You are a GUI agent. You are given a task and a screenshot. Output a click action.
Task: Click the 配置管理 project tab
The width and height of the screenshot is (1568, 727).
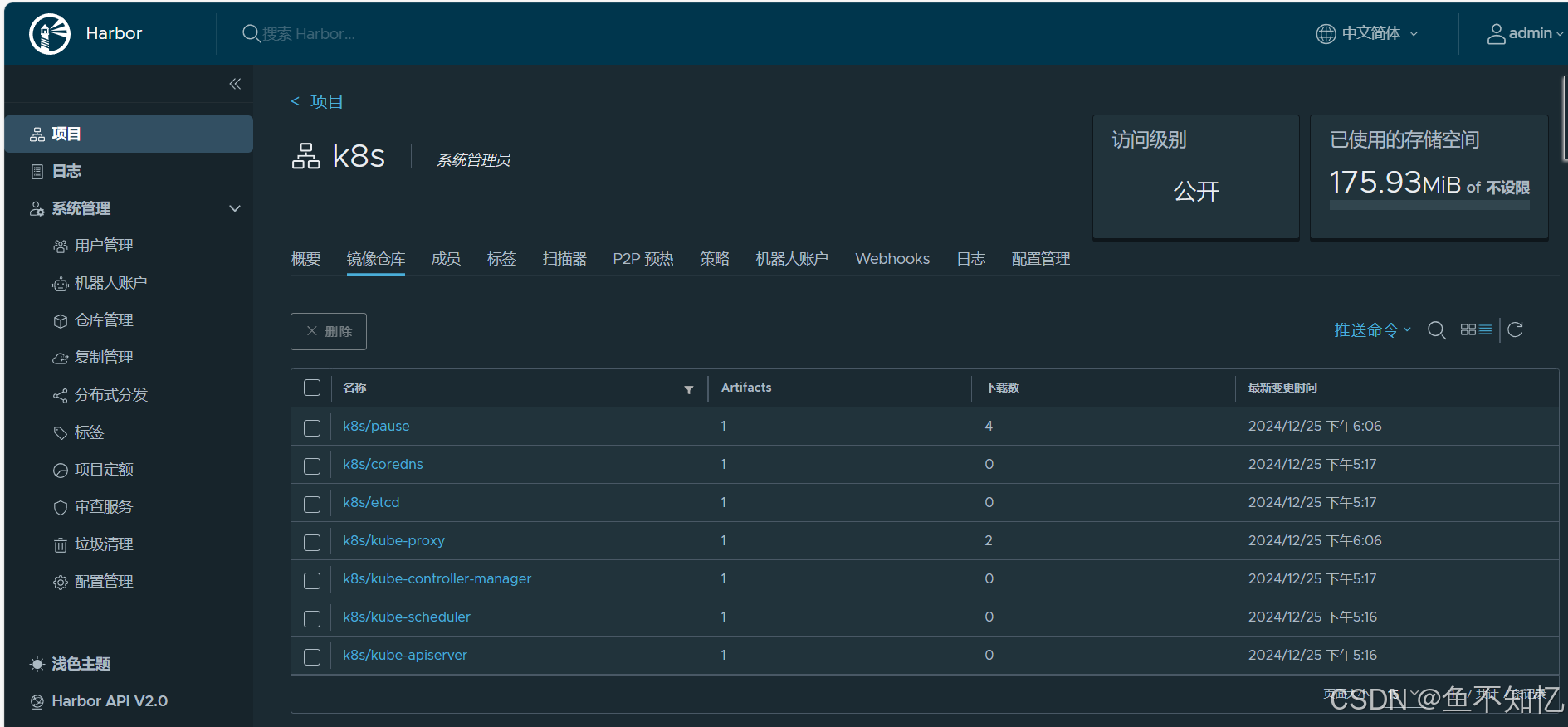click(1041, 259)
